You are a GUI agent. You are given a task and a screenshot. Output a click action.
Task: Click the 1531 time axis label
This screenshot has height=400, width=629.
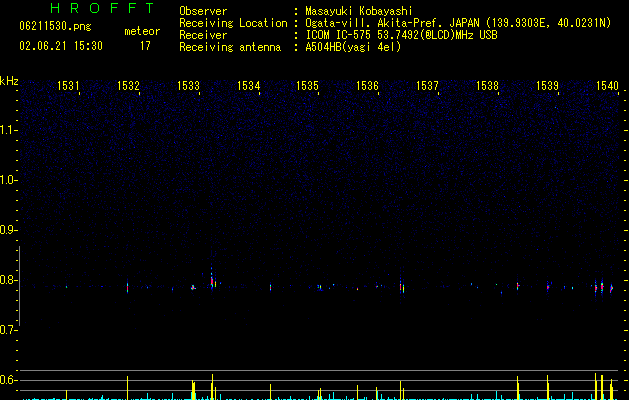point(68,85)
